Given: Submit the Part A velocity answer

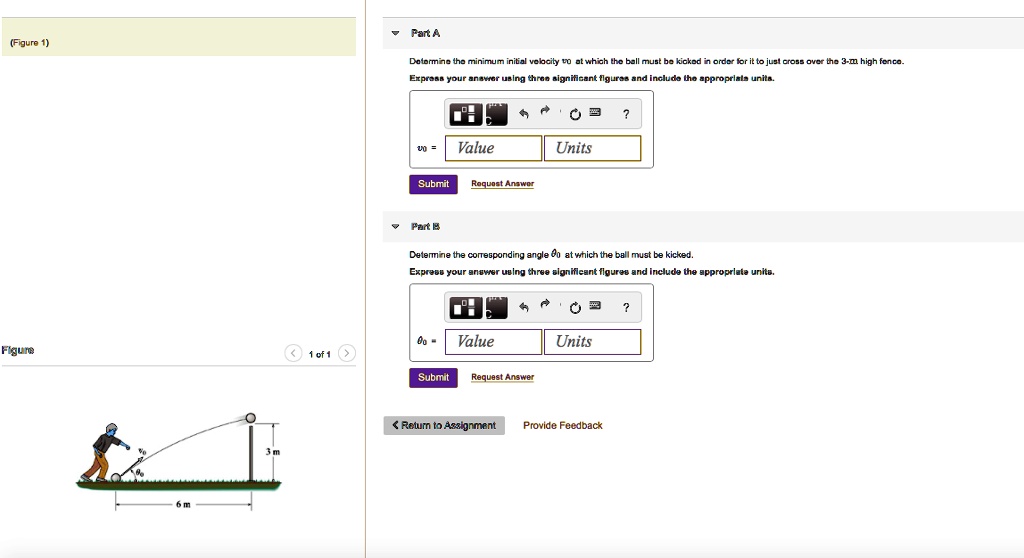Looking at the screenshot, I should click(x=433, y=184).
